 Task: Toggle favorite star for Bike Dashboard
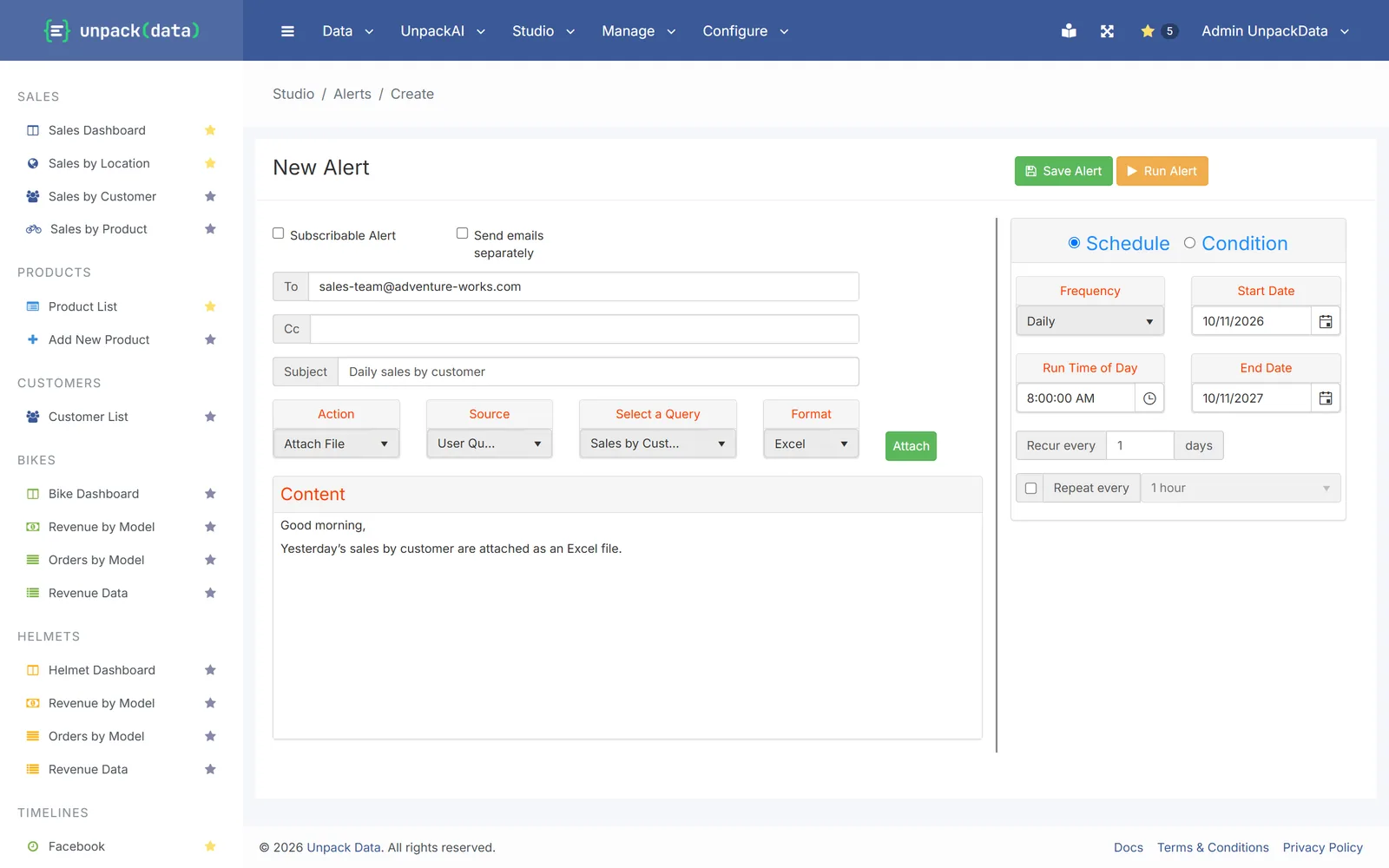(210, 494)
